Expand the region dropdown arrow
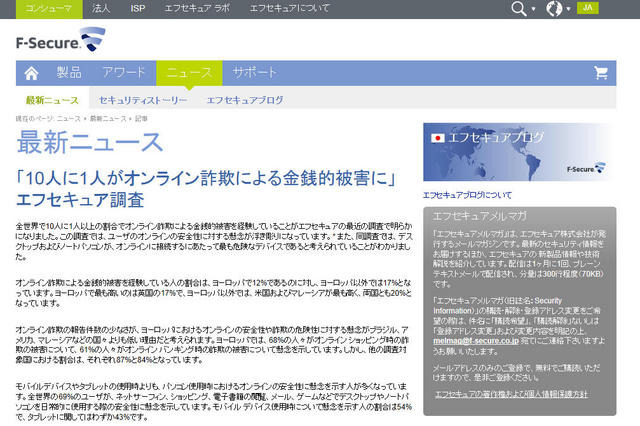The width and height of the screenshot is (640, 426). [568, 9]
